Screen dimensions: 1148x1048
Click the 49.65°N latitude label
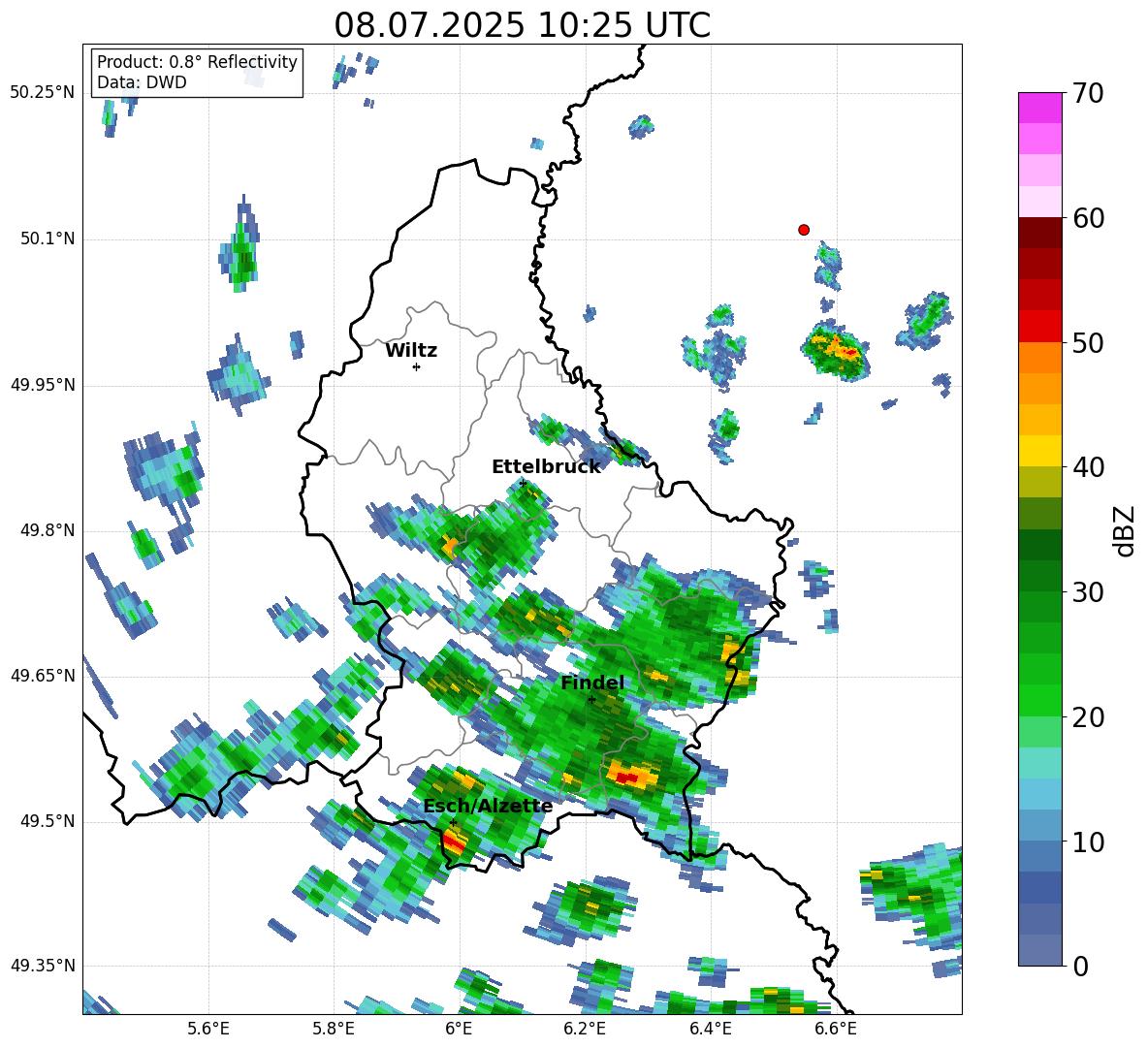coord(43,676)
